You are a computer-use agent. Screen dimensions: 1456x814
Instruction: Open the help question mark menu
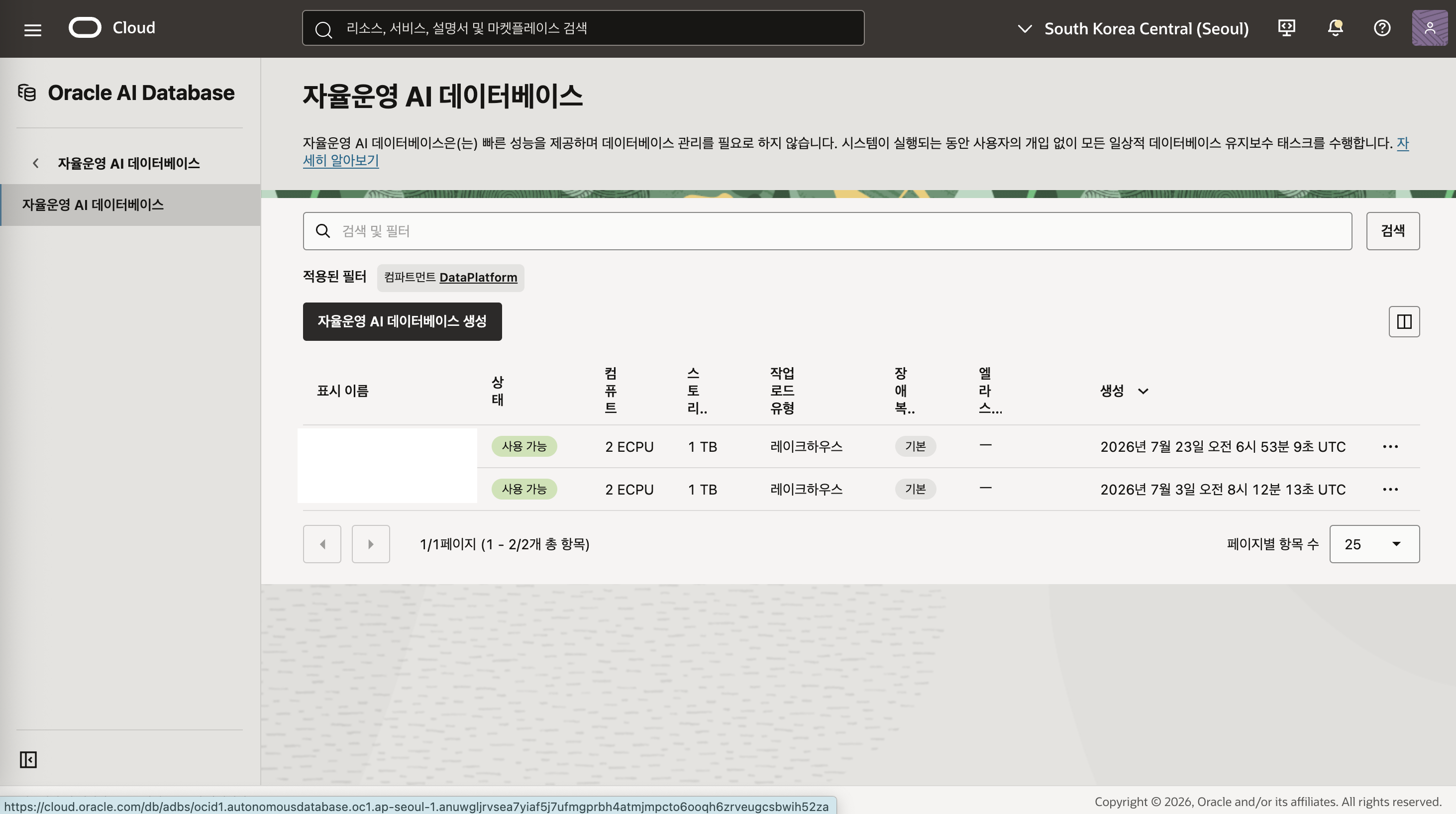[x=1382, y=28]
